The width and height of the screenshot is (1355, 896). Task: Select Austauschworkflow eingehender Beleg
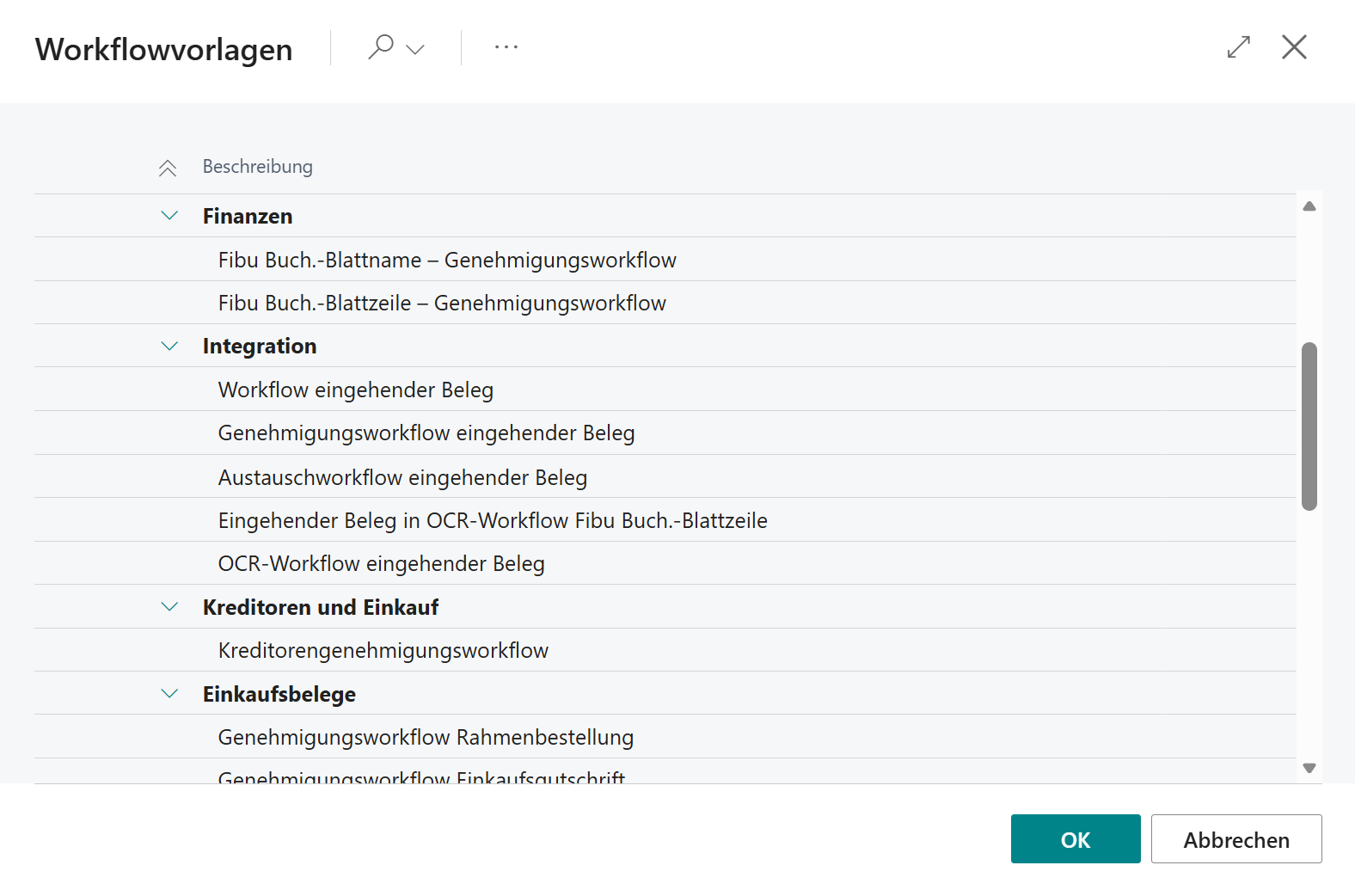(665, 476)
